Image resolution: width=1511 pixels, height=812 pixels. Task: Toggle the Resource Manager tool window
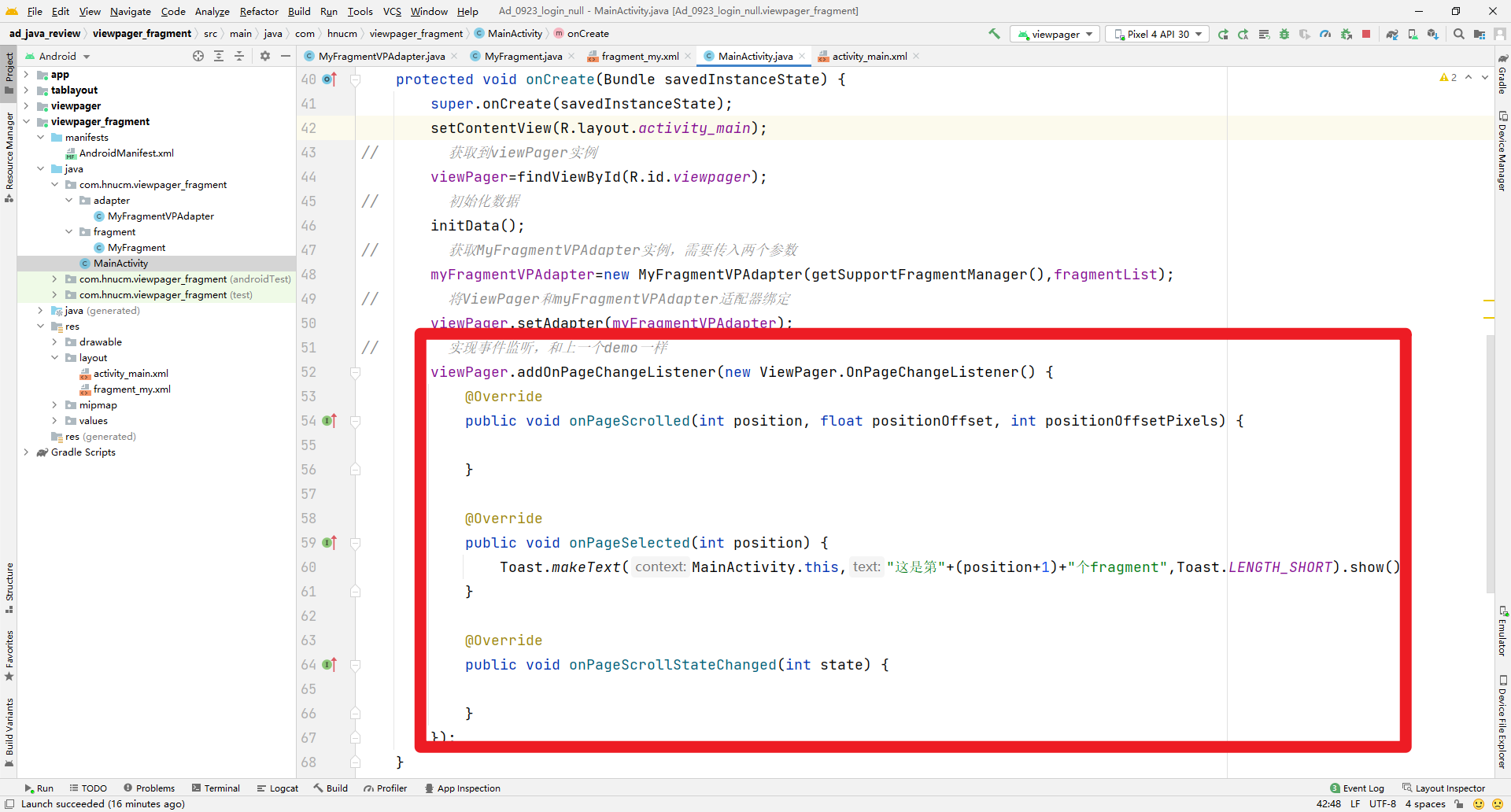pyautogui.click(x=9, y=157)
